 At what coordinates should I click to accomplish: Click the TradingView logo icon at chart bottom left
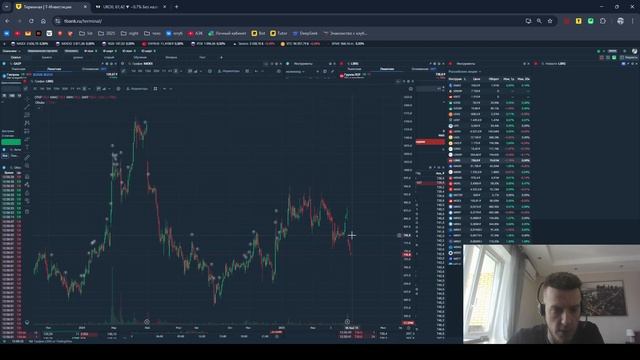[x=27, y=322]
